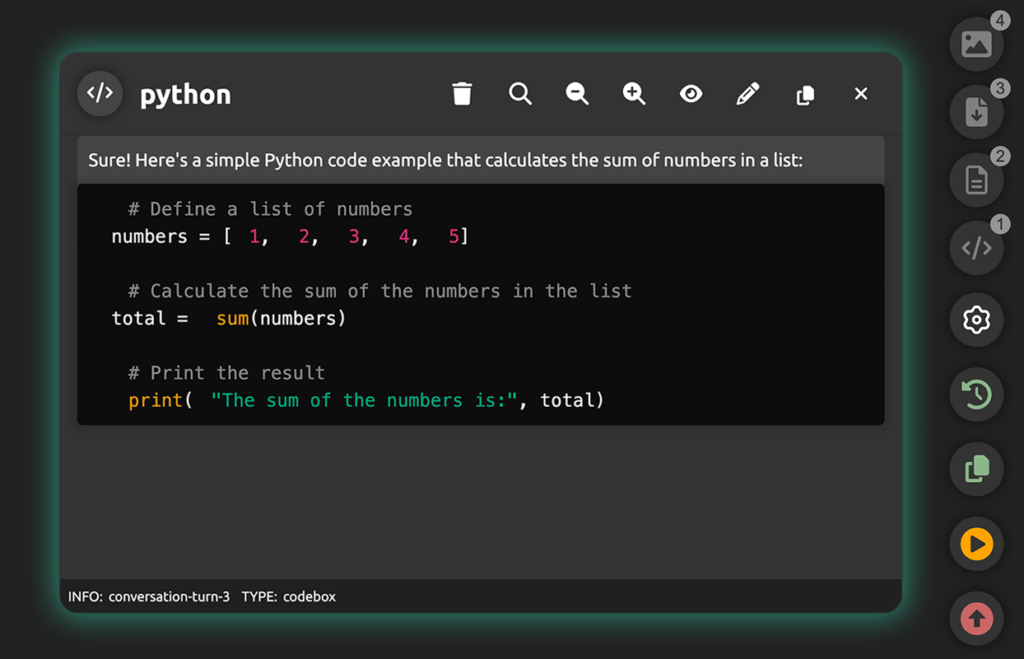Click code line 'numbers = [1, 2, 3, 4, 5]'
Image resolution: width=1024 pixels, height=659 pixels.
point(290,236)
